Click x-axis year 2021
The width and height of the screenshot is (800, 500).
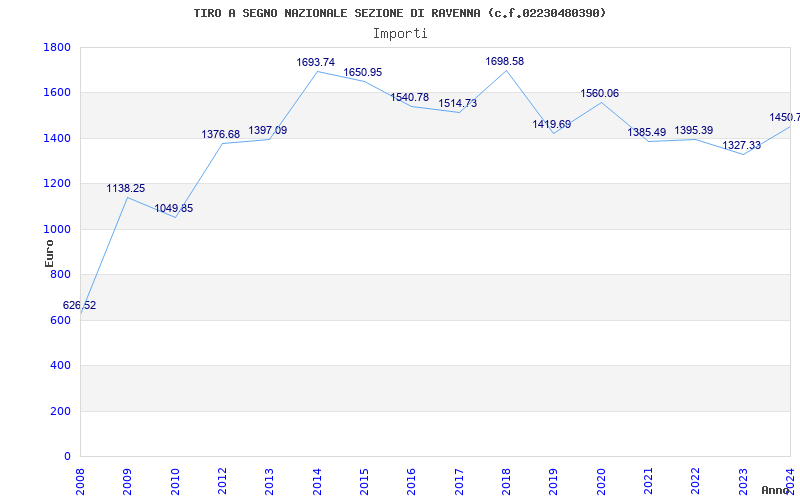[x=648, y=482]
